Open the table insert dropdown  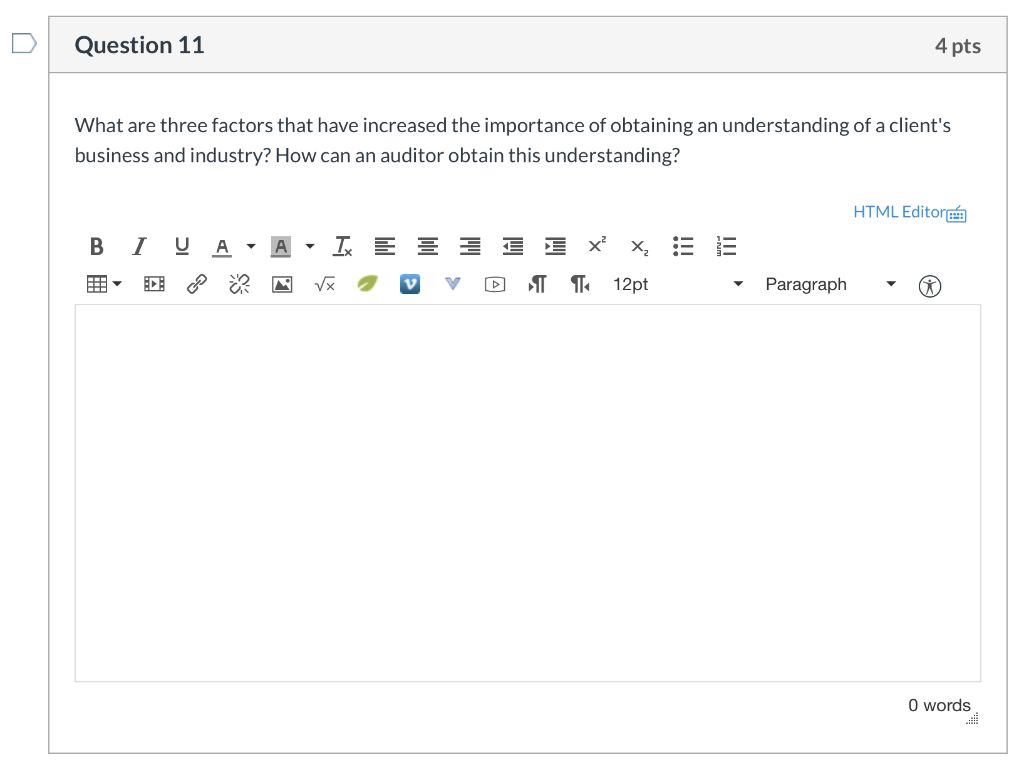coord(104,284)
